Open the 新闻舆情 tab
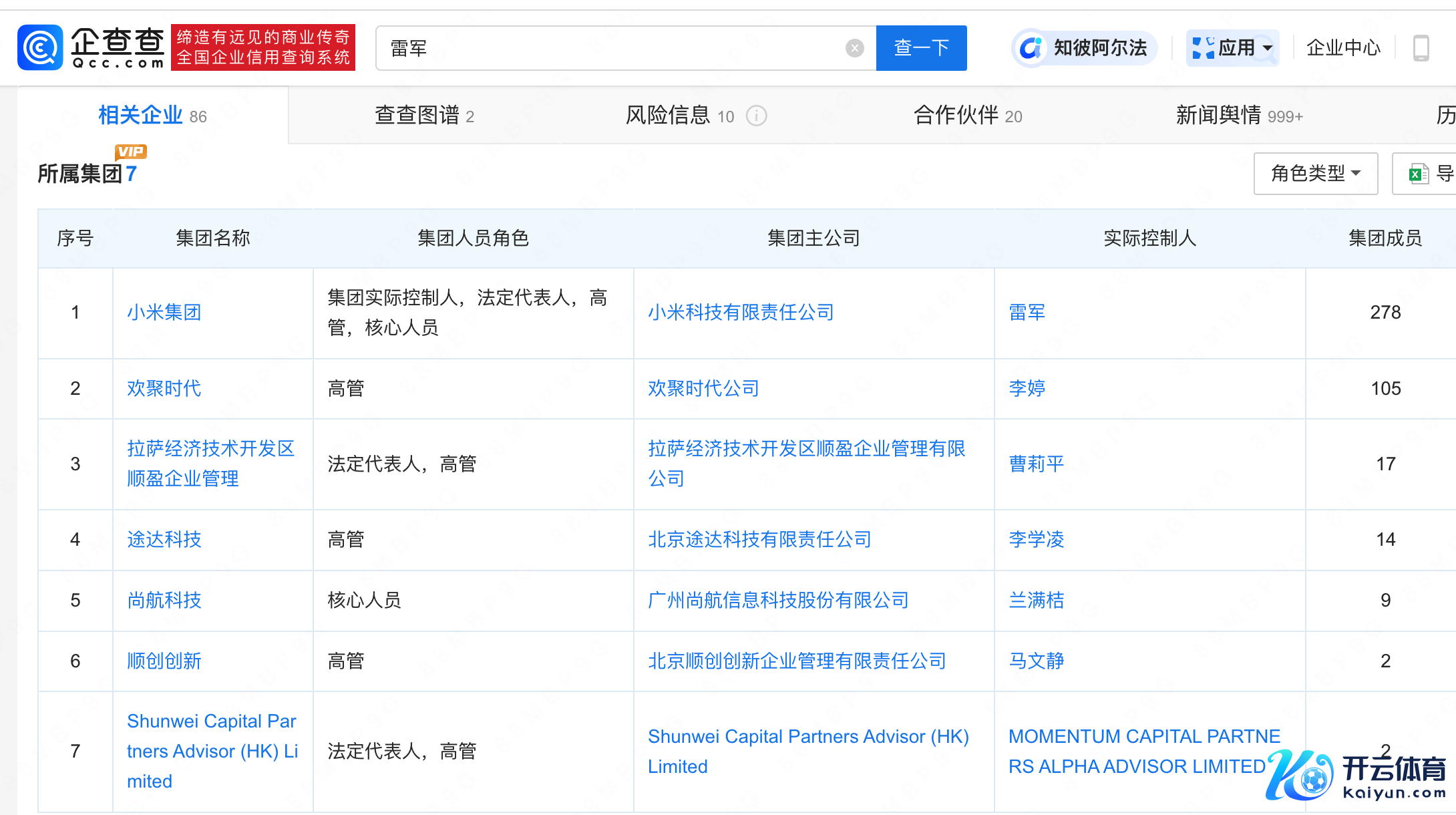The width and height of the screenshot is (1456, 815). tap(1239, 116)
